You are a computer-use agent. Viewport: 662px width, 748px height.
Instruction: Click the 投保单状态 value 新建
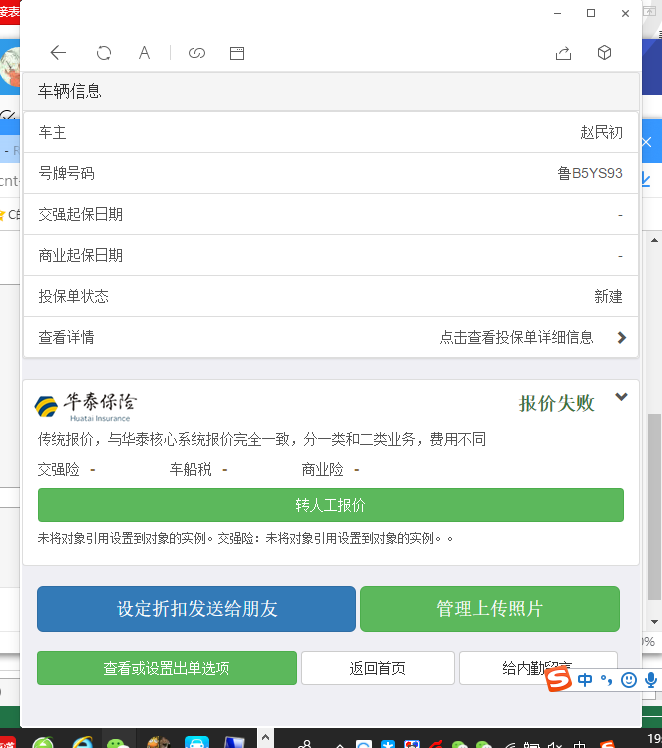(608, 297)
